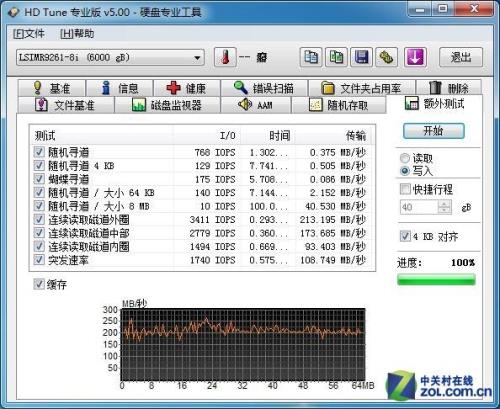Open the 随机存取 random access tab

point(339,105)
